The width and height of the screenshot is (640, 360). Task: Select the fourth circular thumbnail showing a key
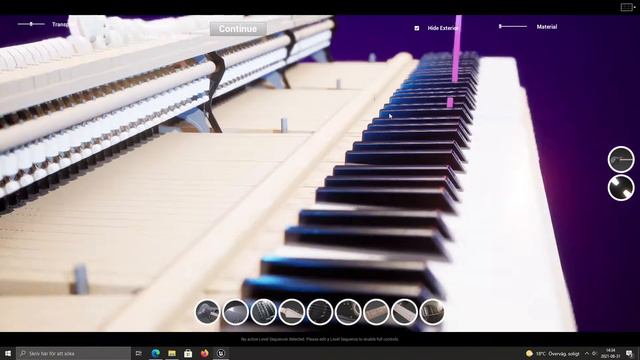pos(292,312)
